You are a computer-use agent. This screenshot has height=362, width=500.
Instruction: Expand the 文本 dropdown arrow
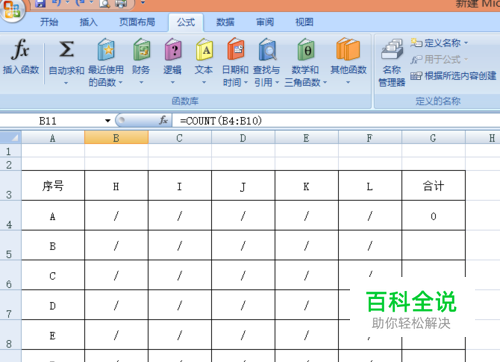coord(204,82)
